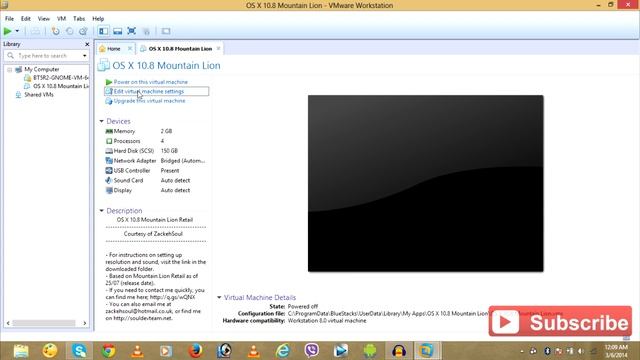The width and height of the screenshot is (640, 360).
Task: Select My Computer in the library tree
Action: (42, 69)
